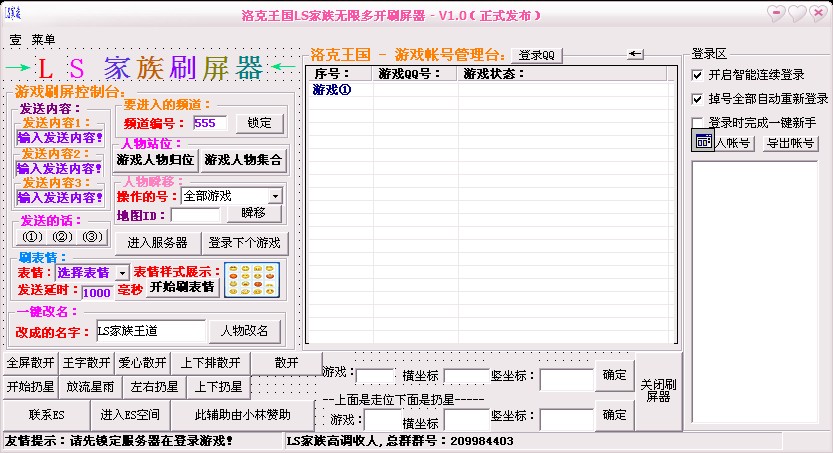Click 上下排散开 button

(x=210, y=363)
